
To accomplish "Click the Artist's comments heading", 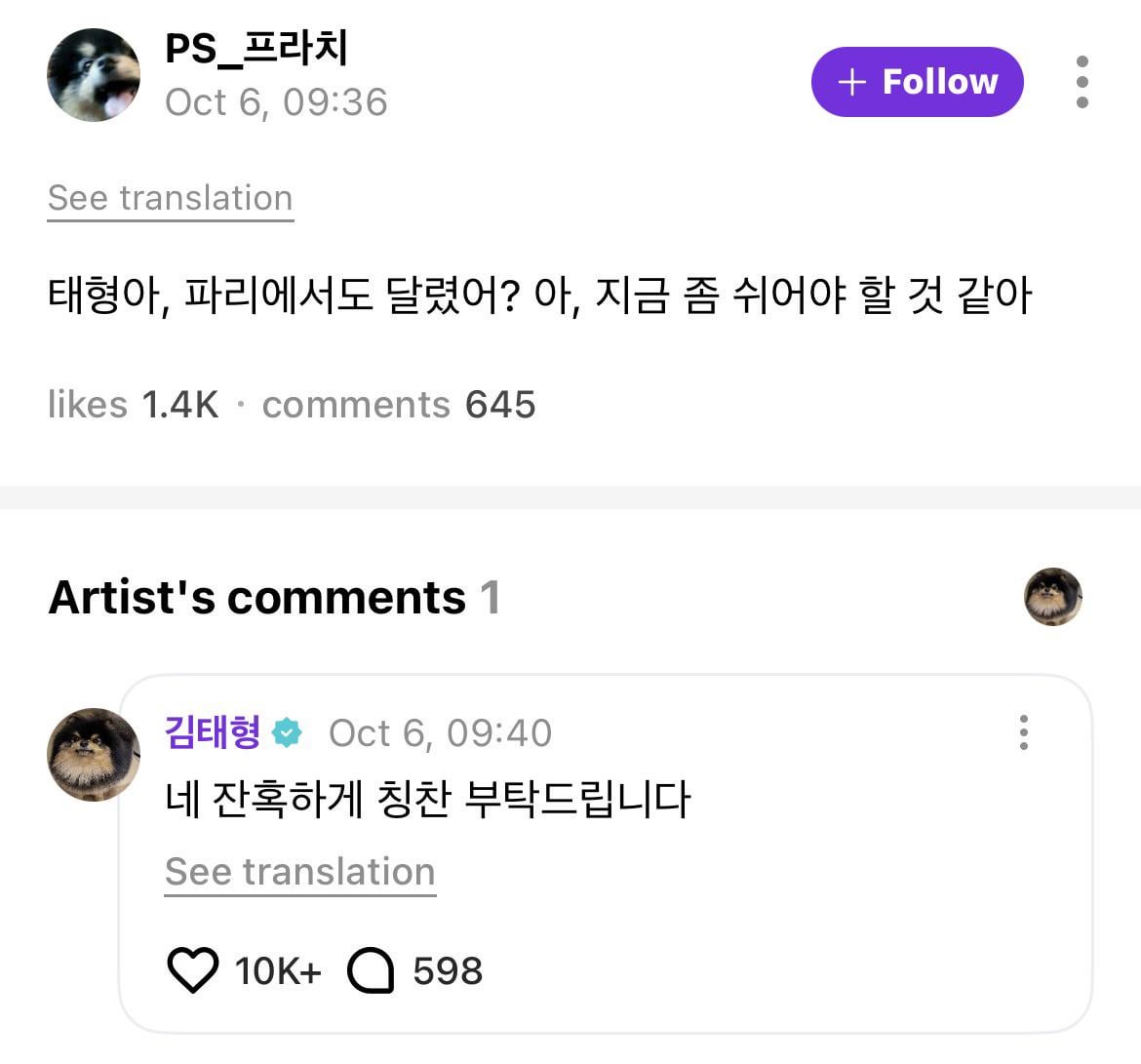I will tap(257, 597).
